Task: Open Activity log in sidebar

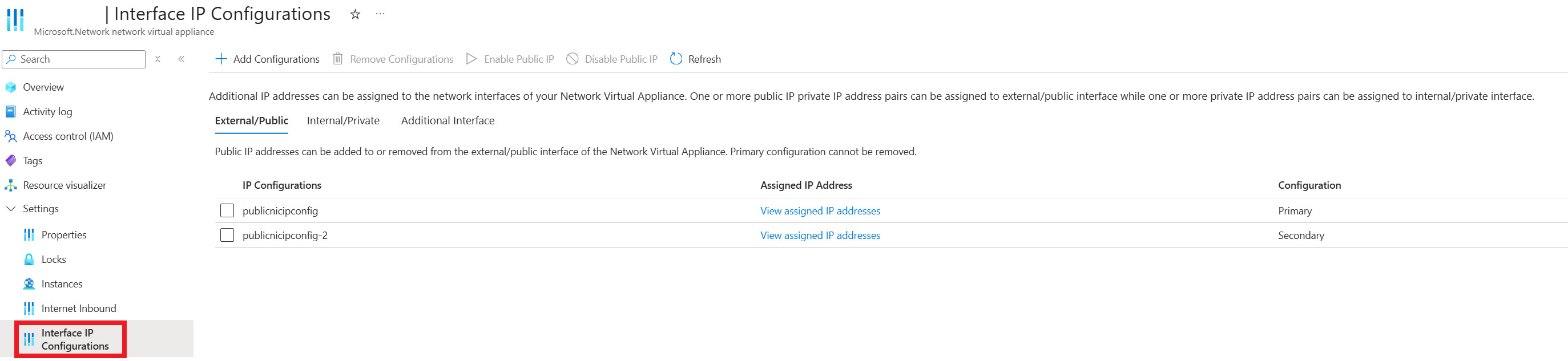Action: 47,112
